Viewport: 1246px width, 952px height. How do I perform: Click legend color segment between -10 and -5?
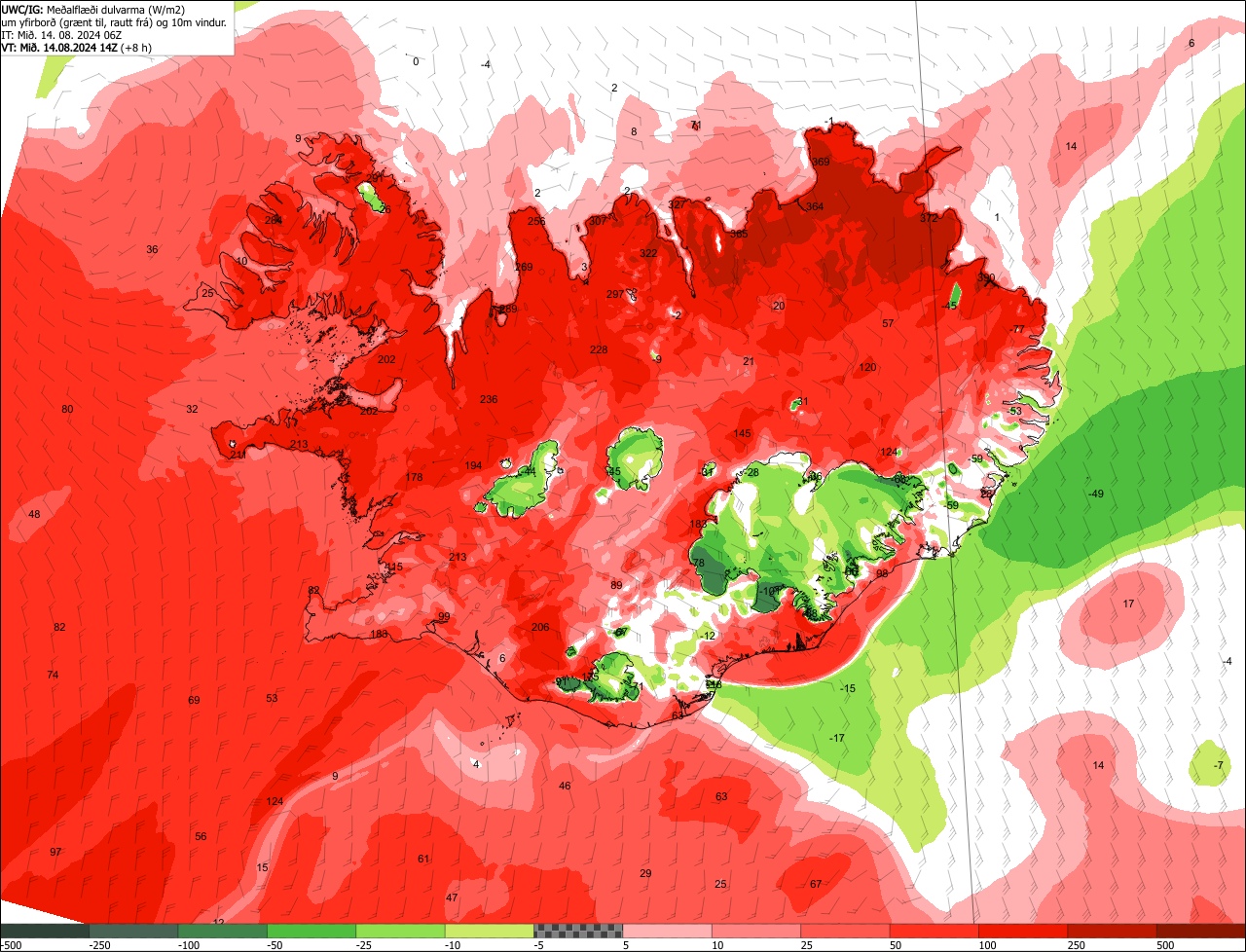(489, 931)
